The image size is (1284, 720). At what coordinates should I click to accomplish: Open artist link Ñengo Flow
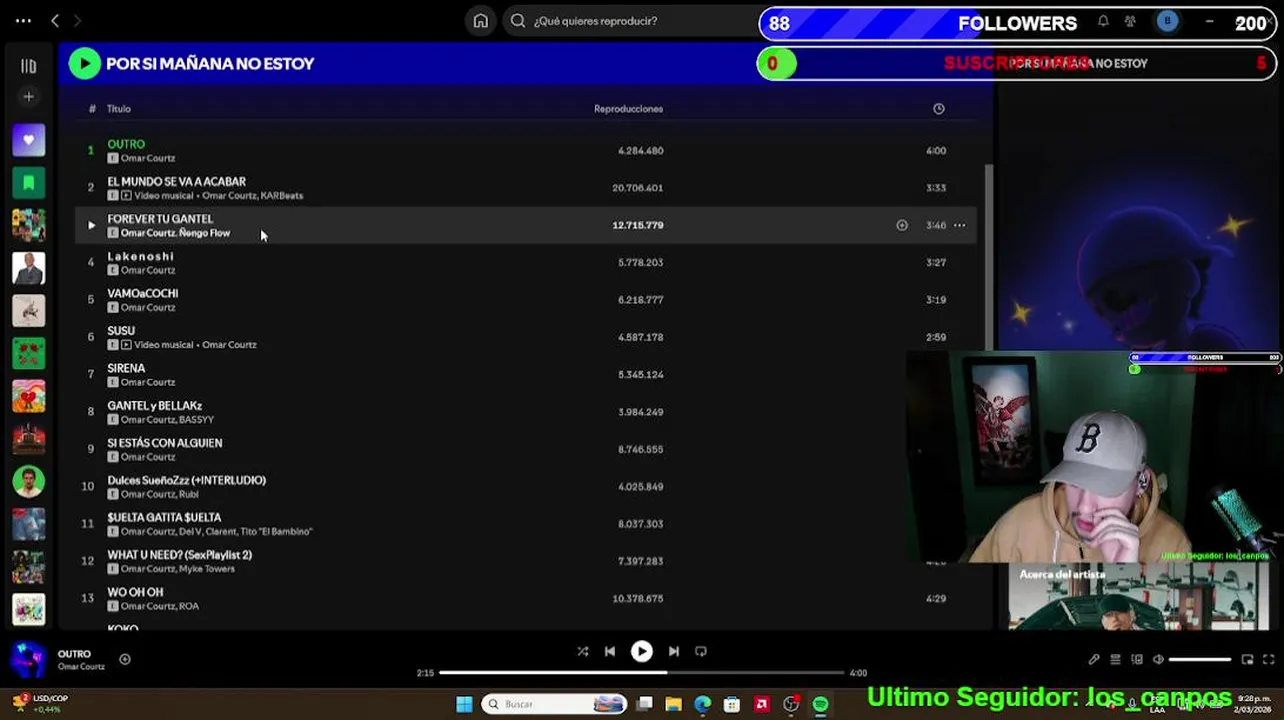[205, 233]
